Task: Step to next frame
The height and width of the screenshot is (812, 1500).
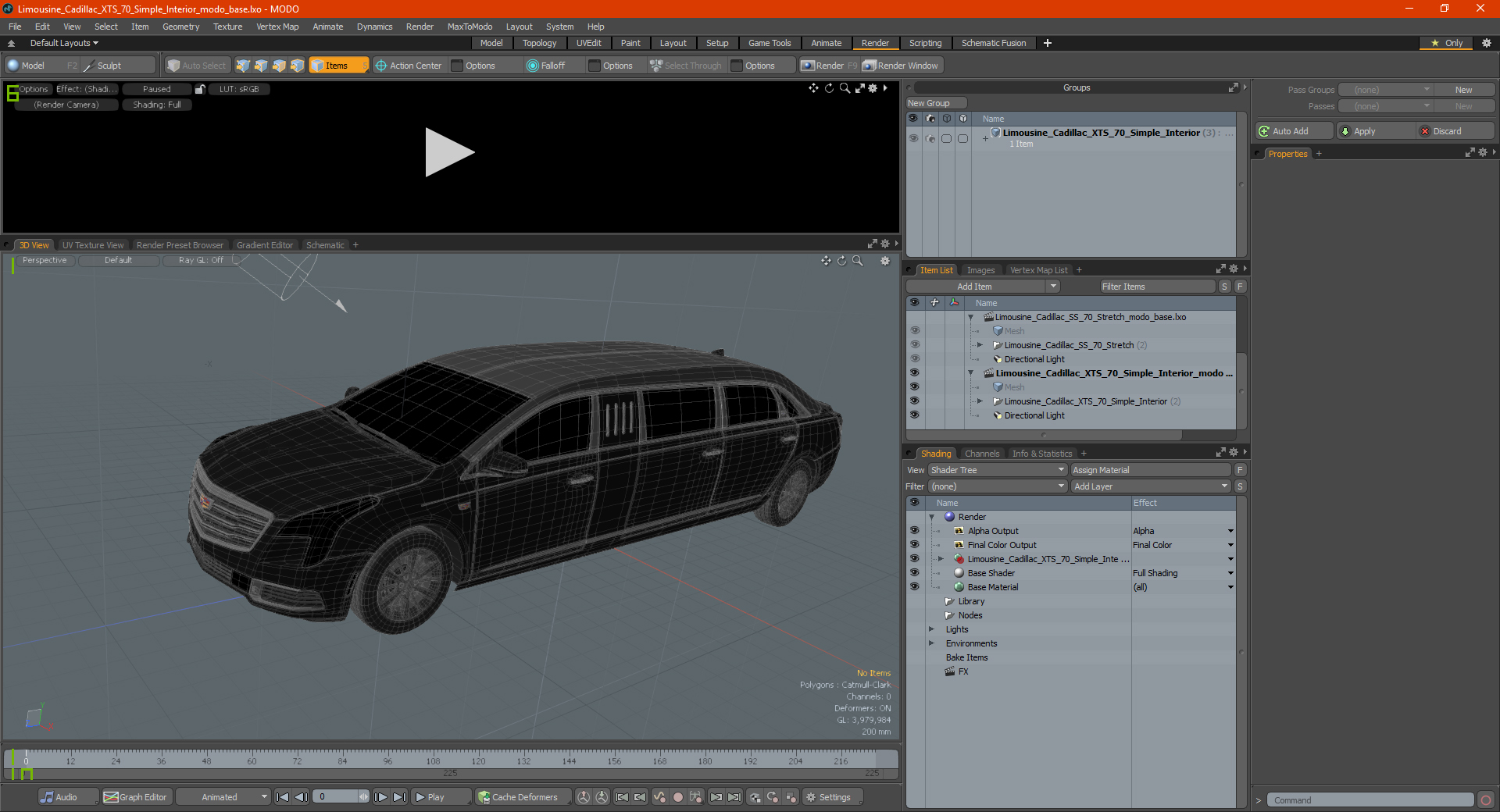Action: pyautogui.click(x=380, y=797)
